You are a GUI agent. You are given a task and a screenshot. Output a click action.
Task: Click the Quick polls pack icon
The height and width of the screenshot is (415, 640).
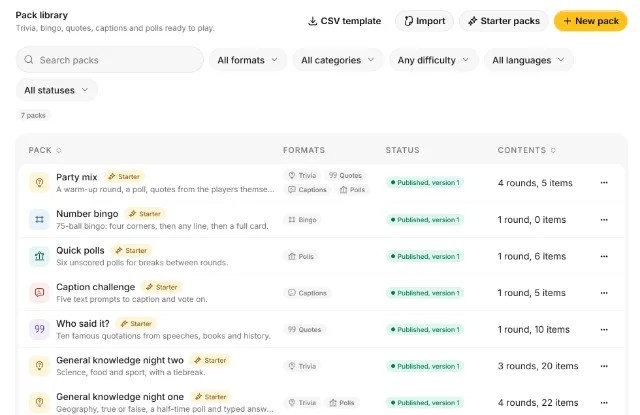pos(39,256)
